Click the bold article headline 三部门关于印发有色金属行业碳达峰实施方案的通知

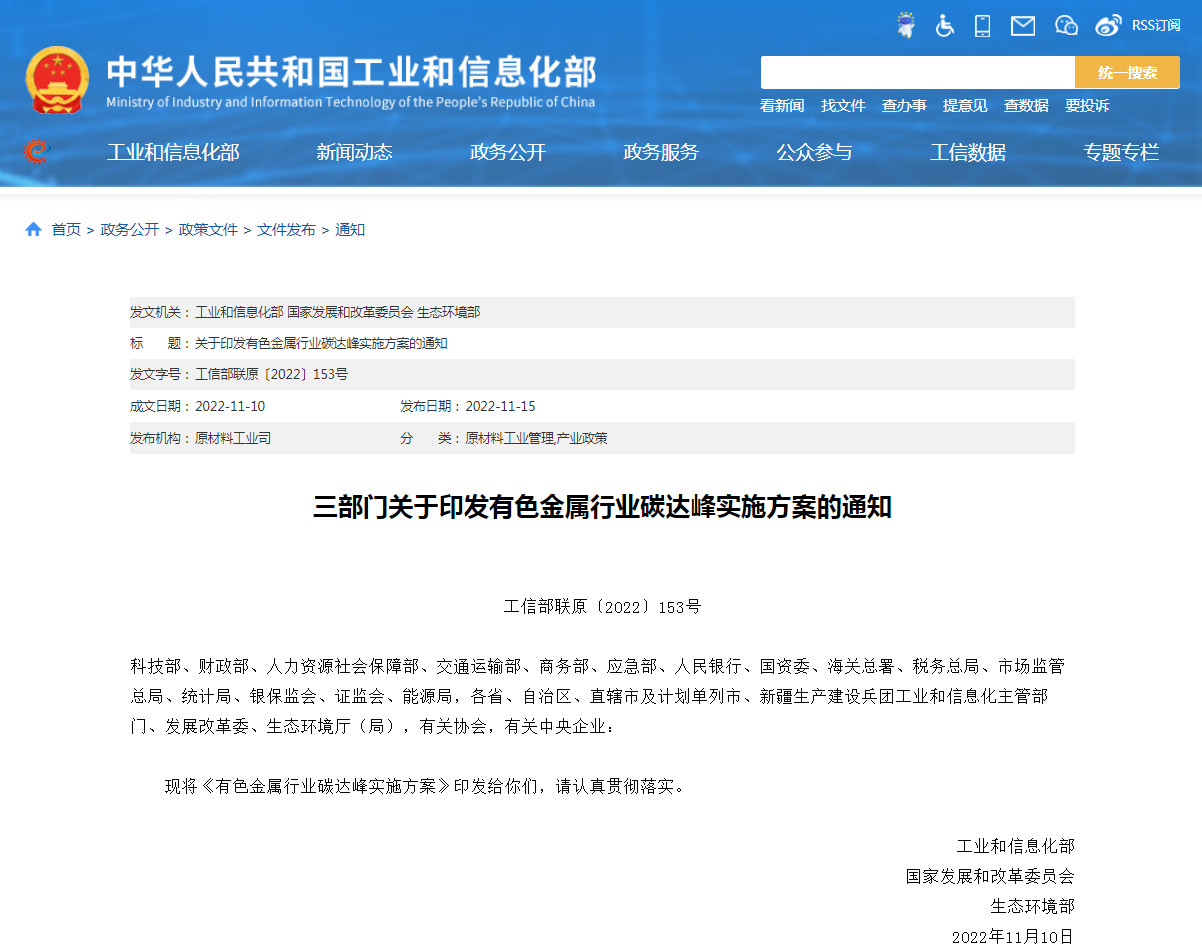tap(602, 507)
